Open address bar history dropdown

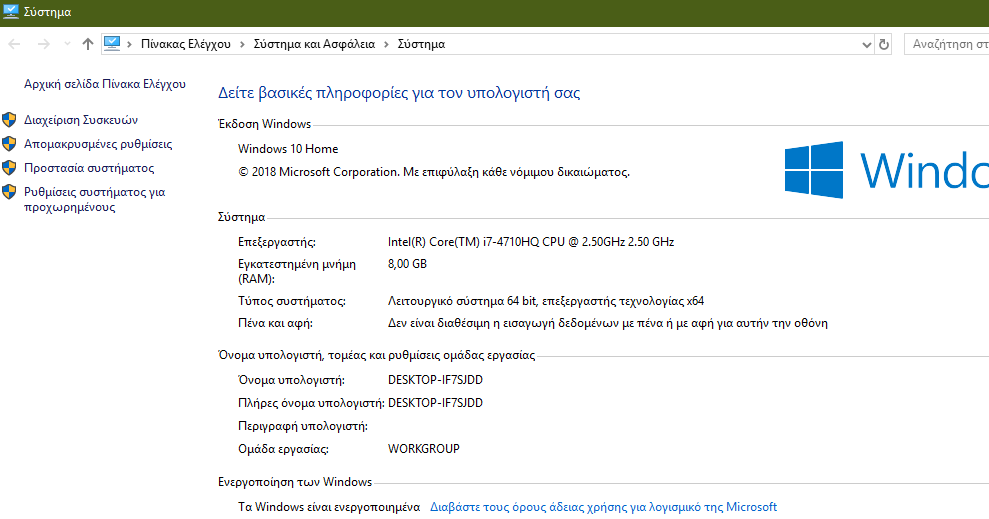coord(866,45)
